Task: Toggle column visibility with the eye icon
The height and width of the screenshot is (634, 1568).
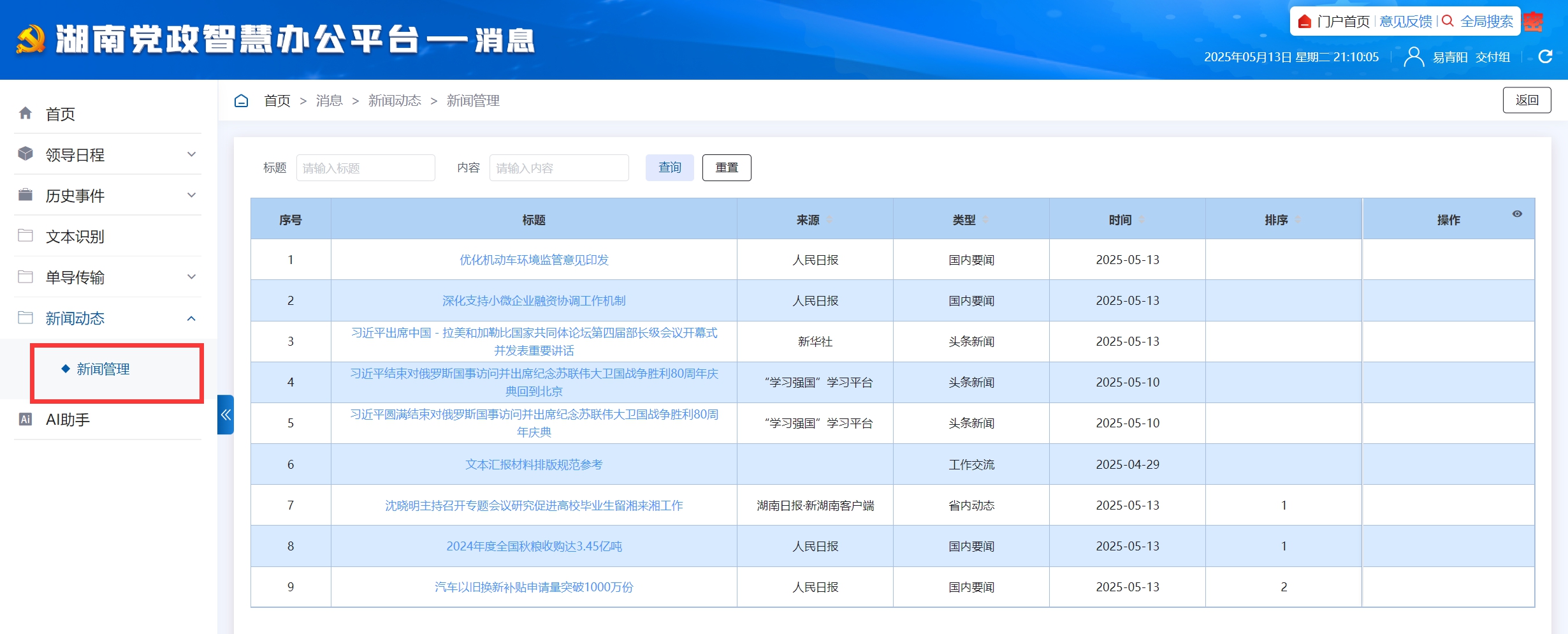Action: [1517, 214]
